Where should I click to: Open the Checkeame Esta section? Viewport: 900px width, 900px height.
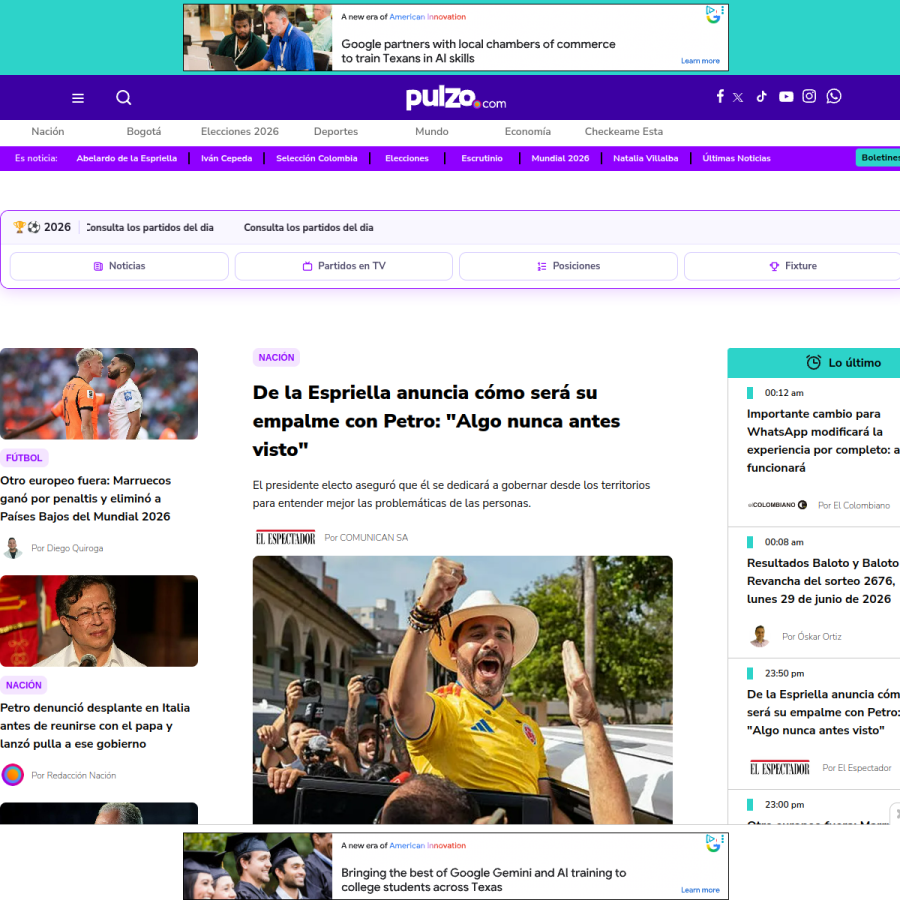coord(623,131)
